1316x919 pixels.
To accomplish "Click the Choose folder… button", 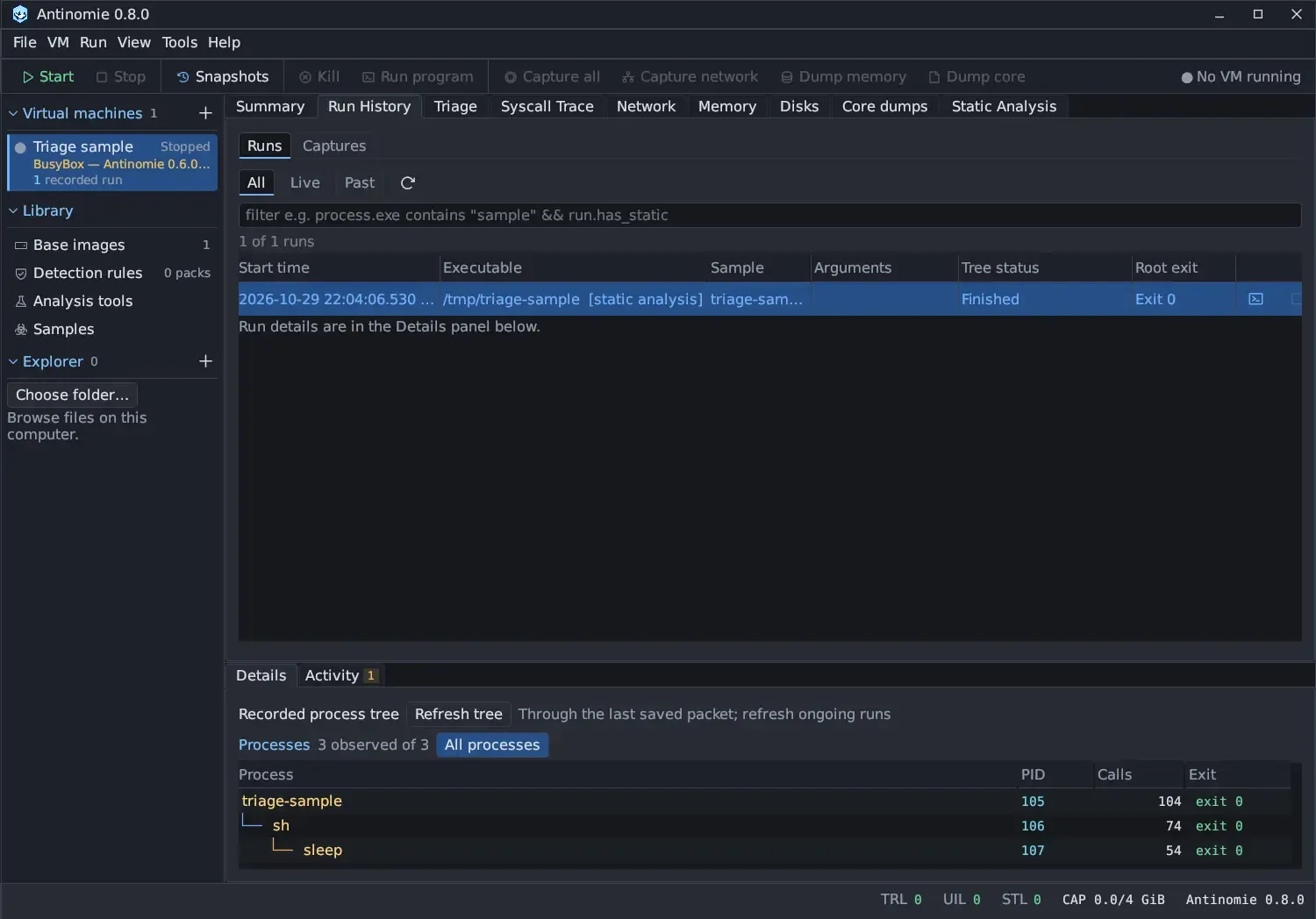I will click(x=72, y=395).
